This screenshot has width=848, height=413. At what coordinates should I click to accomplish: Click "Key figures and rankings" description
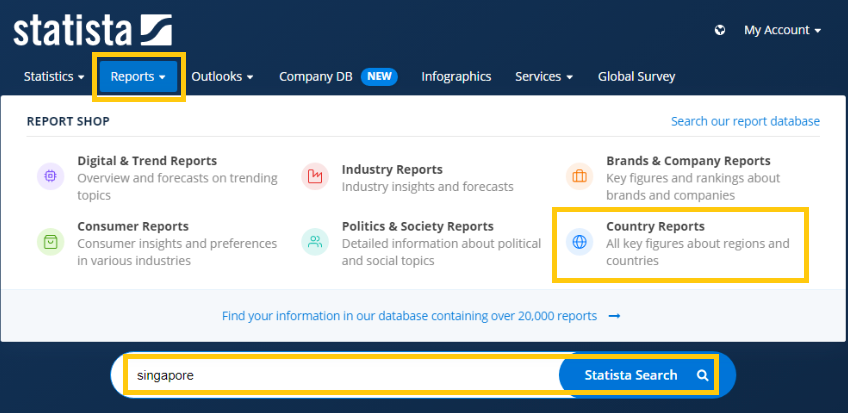(x=693, y=186)
